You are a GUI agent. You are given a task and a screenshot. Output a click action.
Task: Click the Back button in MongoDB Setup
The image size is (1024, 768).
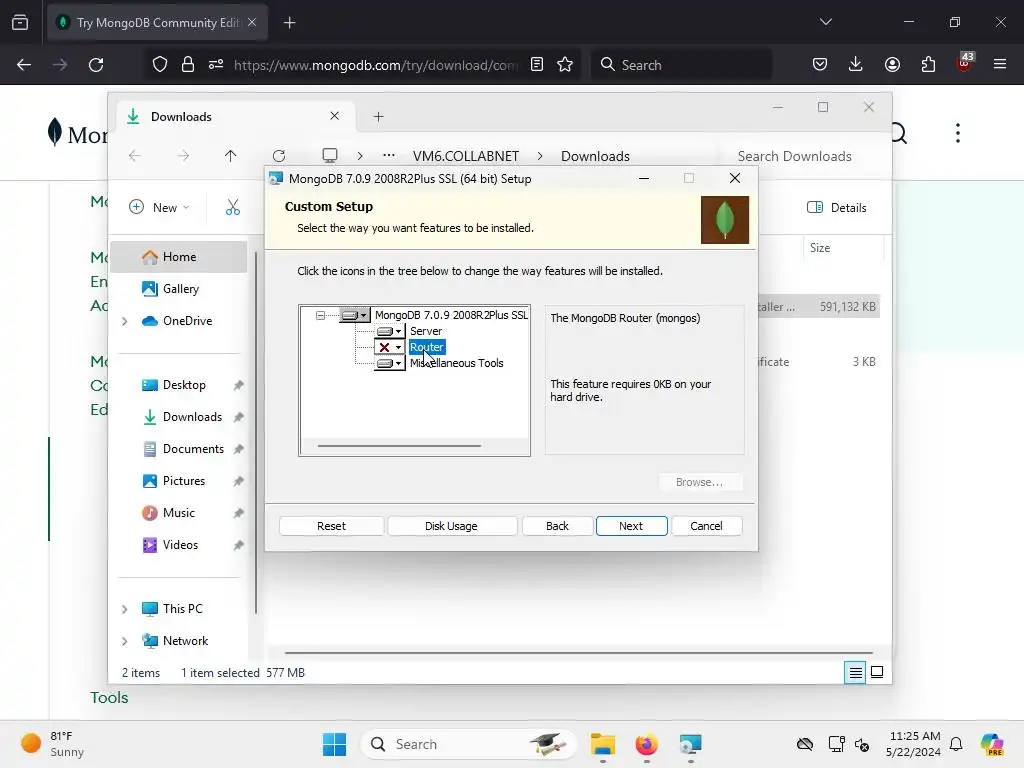pyautogui.click(x=557, y=526)
